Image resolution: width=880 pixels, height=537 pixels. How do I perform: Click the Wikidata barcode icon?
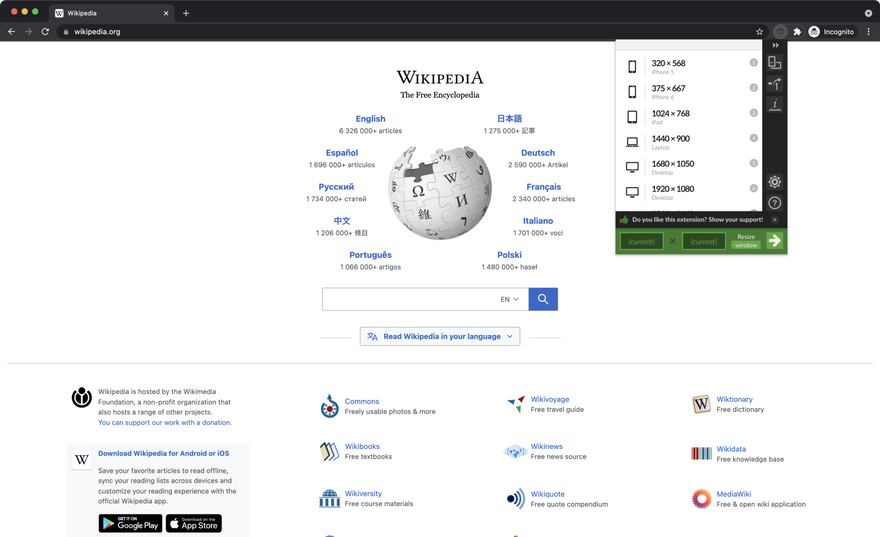point(702,453)
